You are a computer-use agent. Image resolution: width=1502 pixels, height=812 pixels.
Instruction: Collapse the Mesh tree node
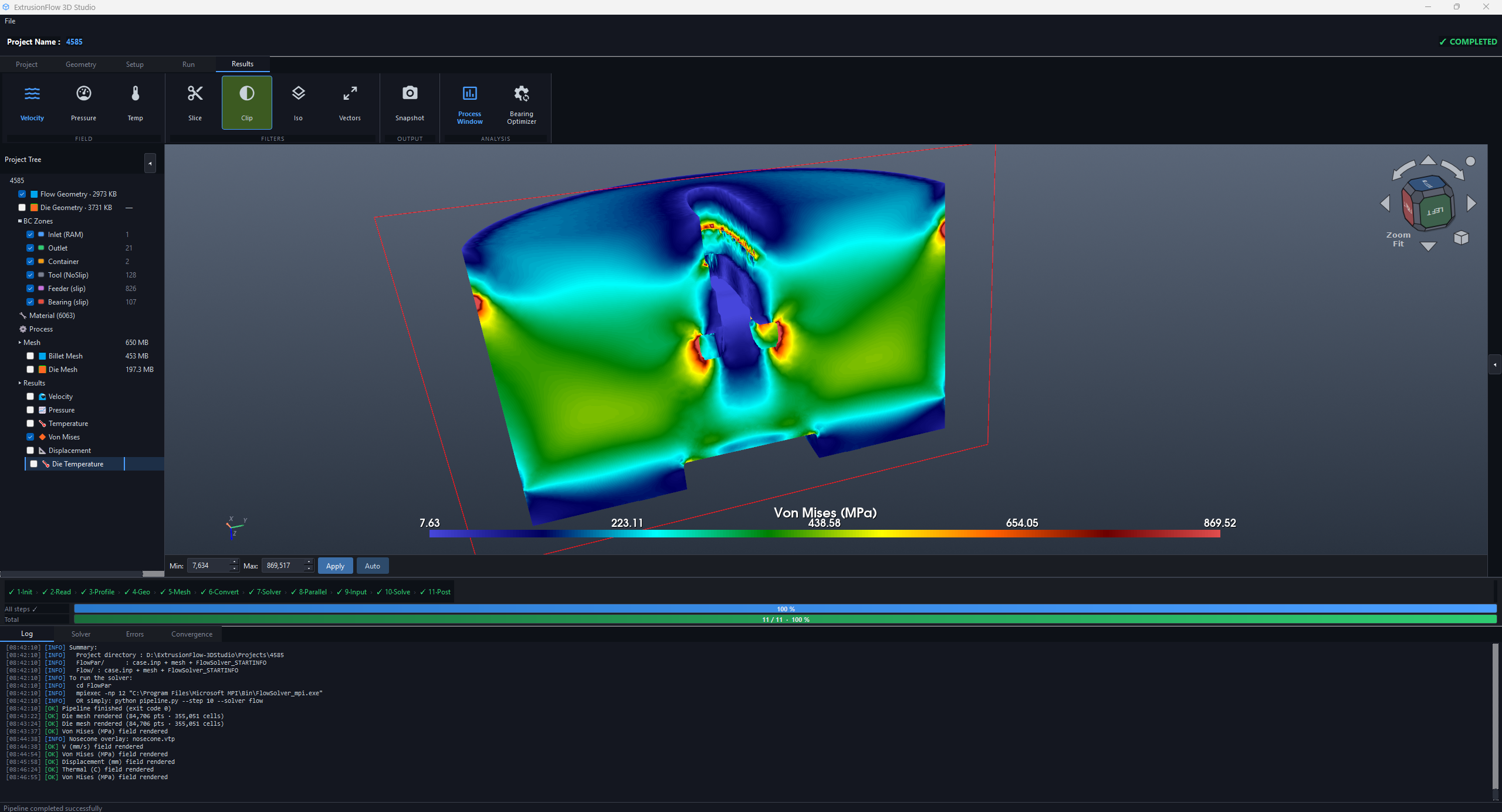(20, 343)
